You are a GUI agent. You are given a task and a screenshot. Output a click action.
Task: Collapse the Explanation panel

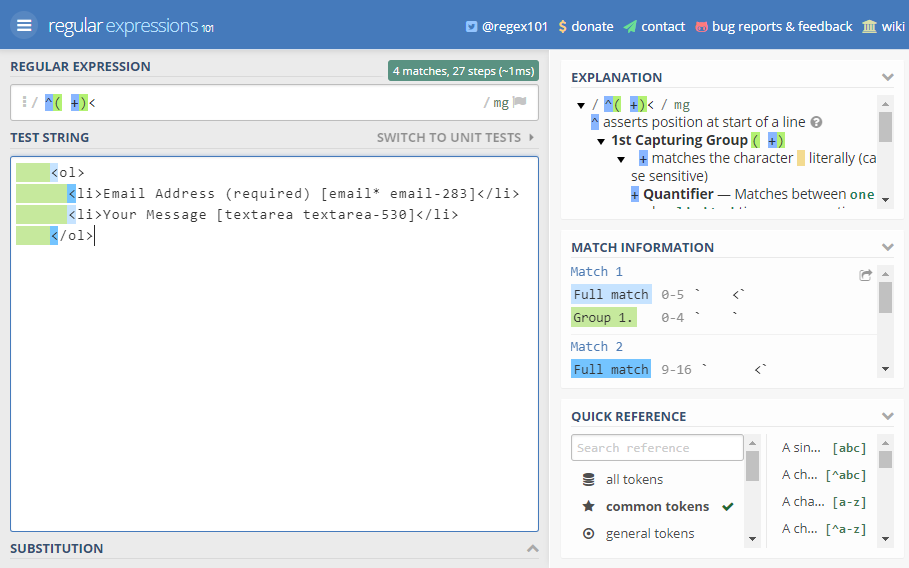coord(887,77)
